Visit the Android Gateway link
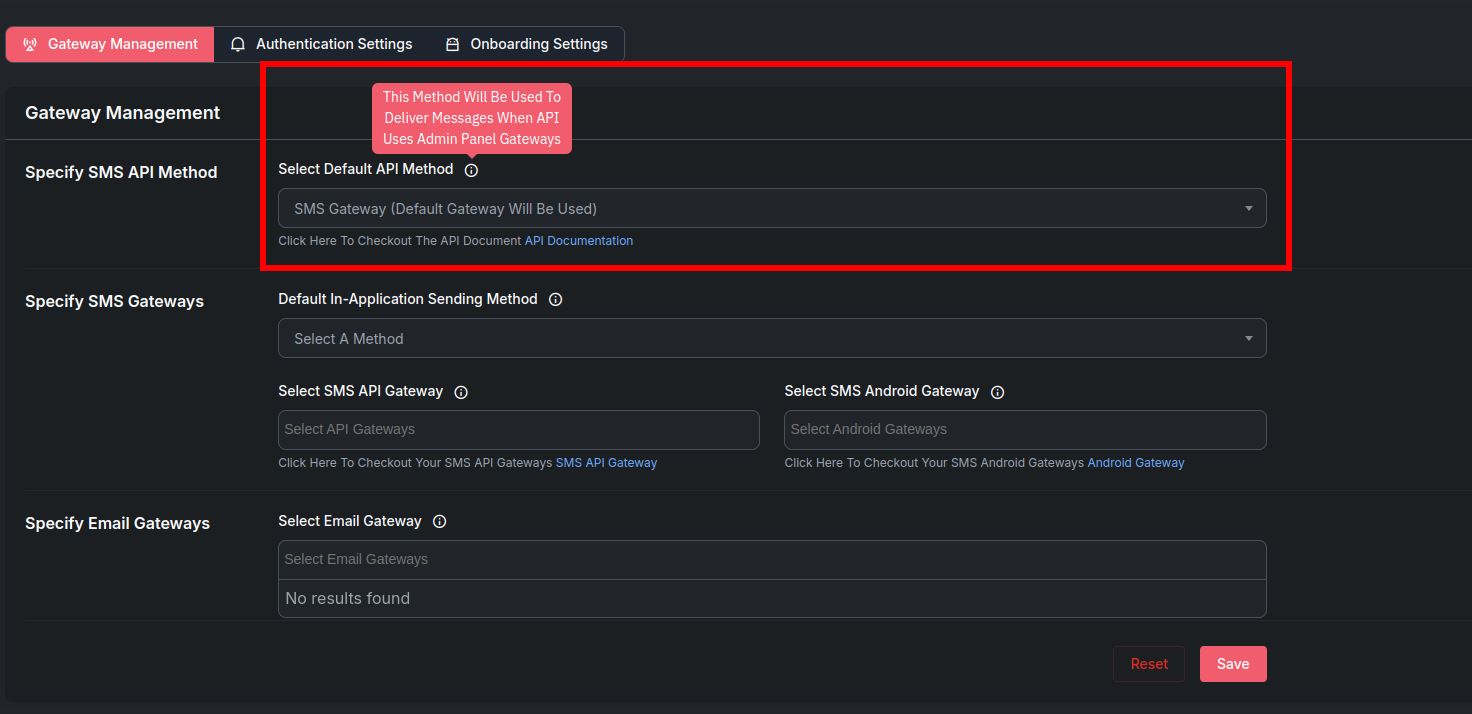This screenshot has width=1472, height=714. tap(1136, 463)
